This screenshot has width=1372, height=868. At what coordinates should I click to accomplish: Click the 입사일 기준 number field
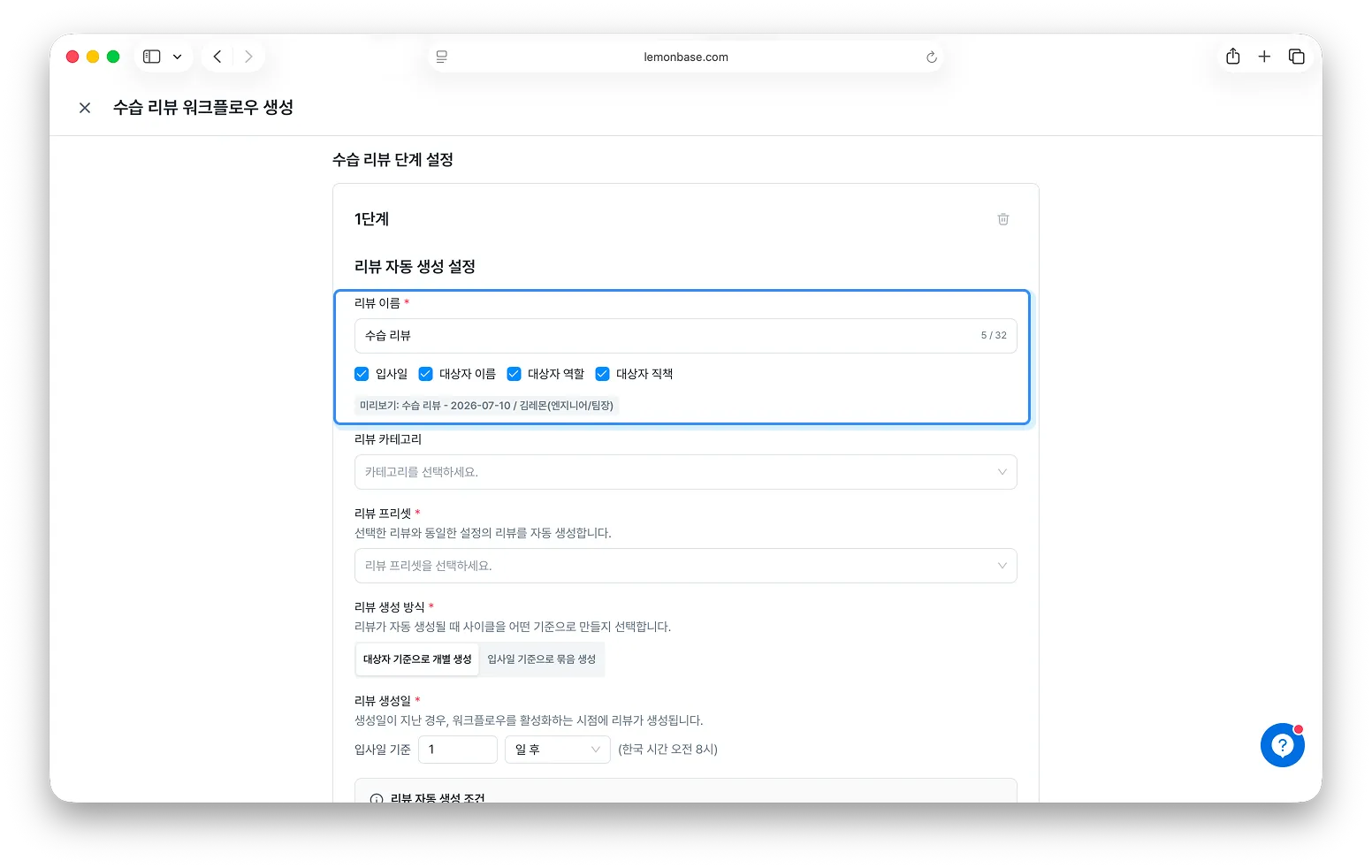tap(458, 750)
